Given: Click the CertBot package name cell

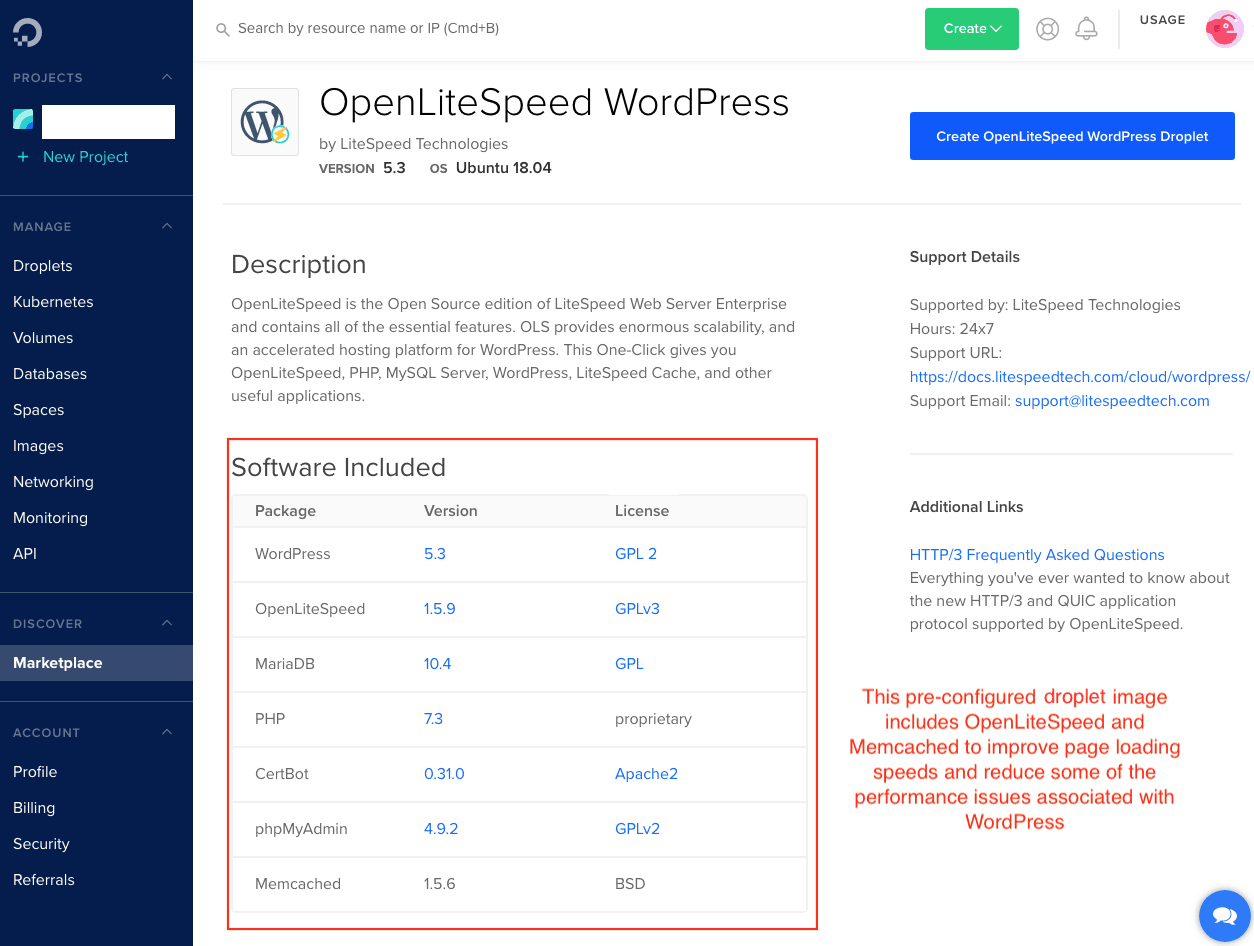Looking at the screenshot, I should (282, 774).
